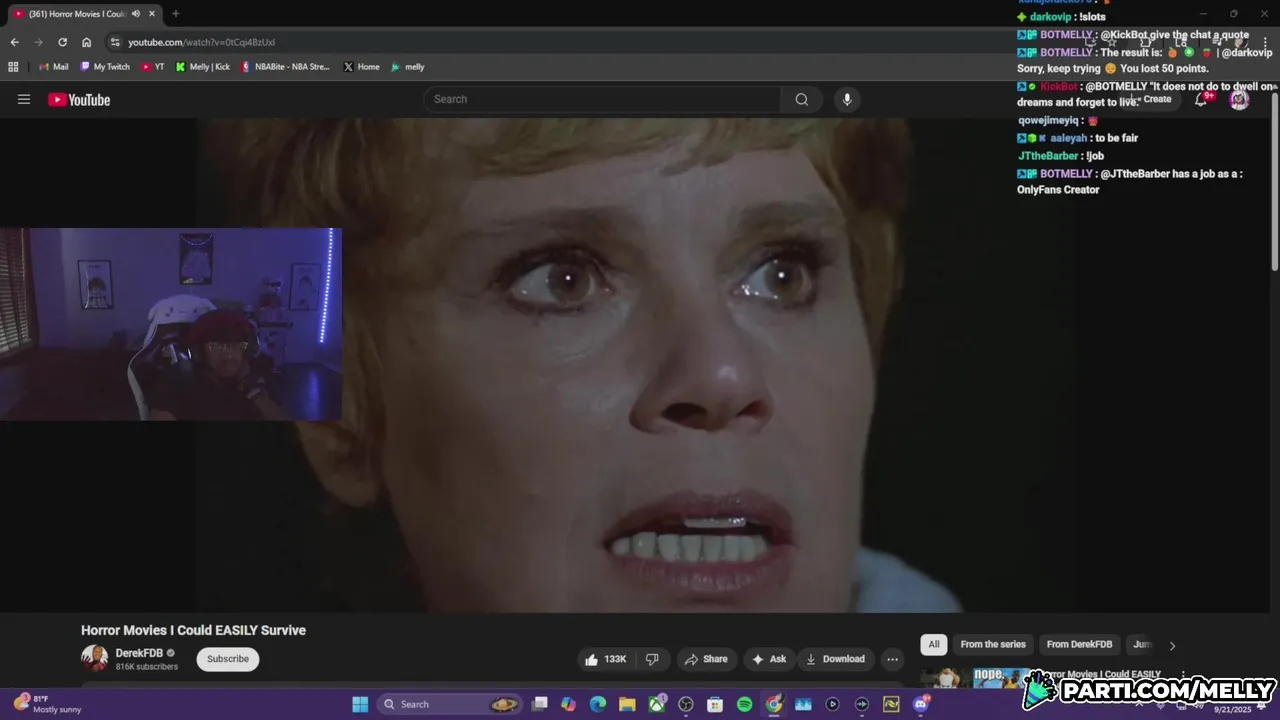This screenshot has height=720, width=1280.
Task: Download the video
Action: [835, 659]
